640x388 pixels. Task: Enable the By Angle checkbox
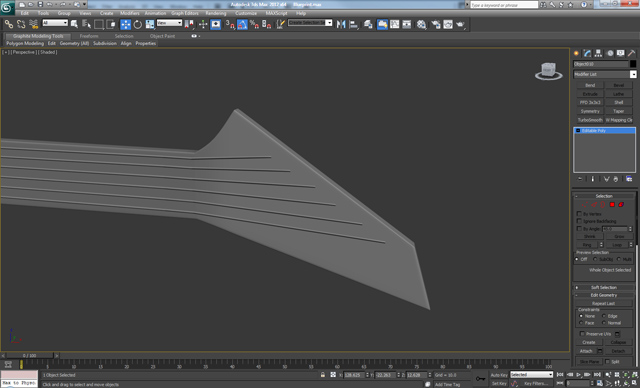coord(579,228)
